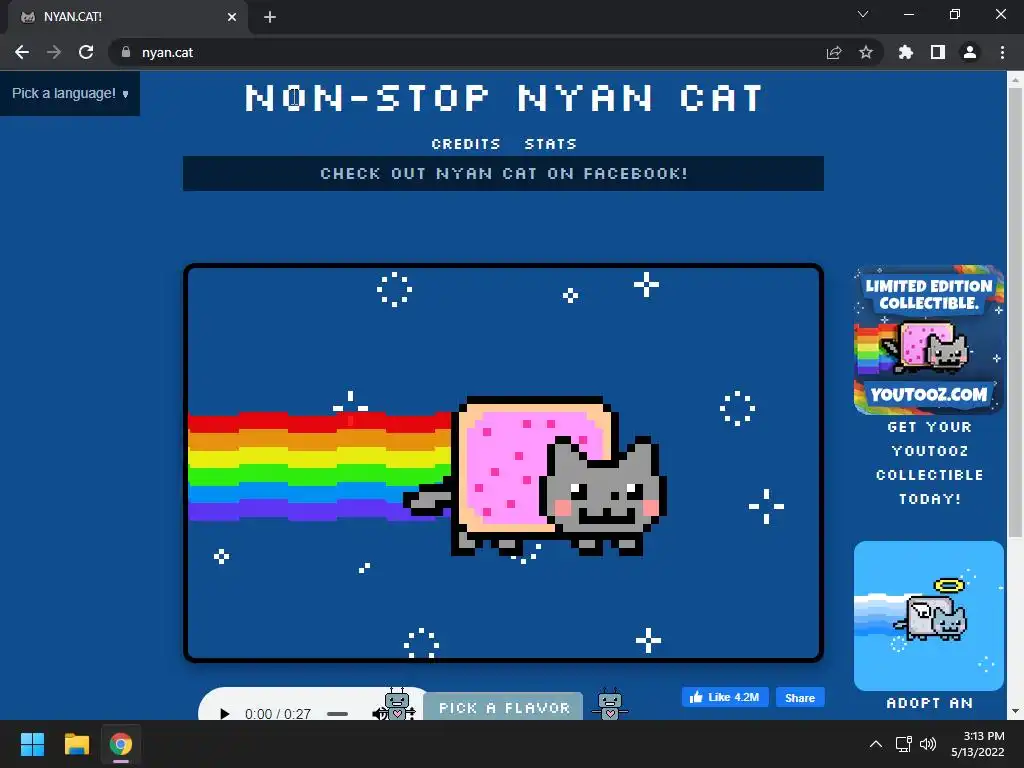
Task: Open the Windows Start menu
Action: (x=32, y=744)
